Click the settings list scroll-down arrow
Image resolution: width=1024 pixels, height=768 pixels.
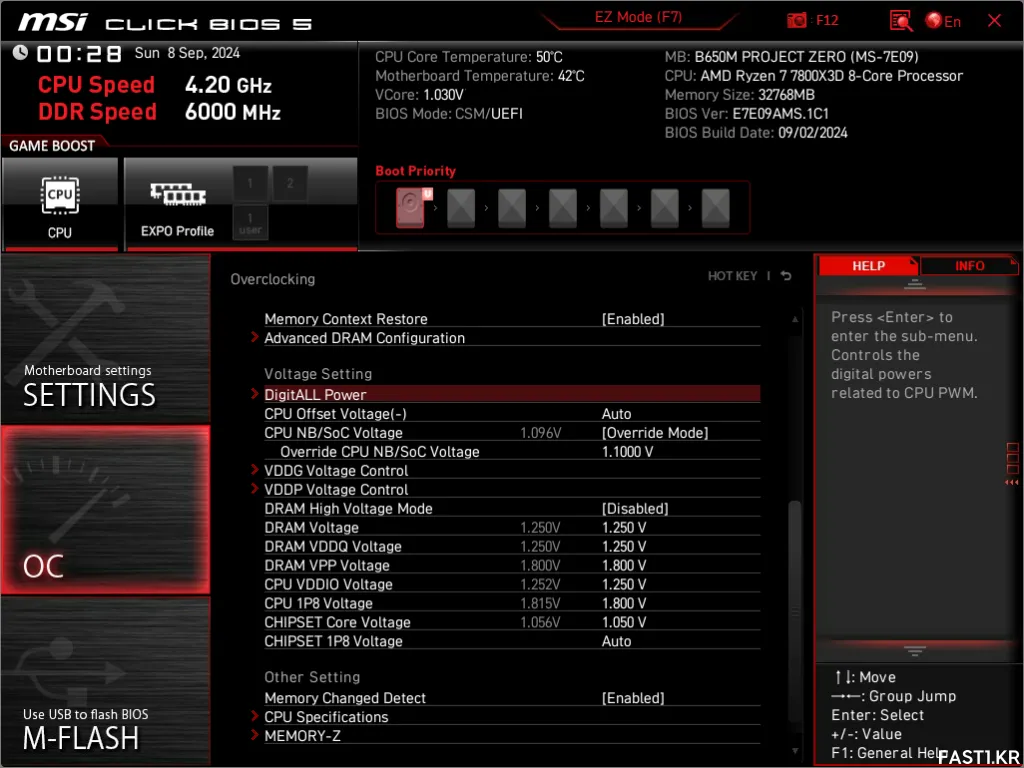click(x=795, y=752)
